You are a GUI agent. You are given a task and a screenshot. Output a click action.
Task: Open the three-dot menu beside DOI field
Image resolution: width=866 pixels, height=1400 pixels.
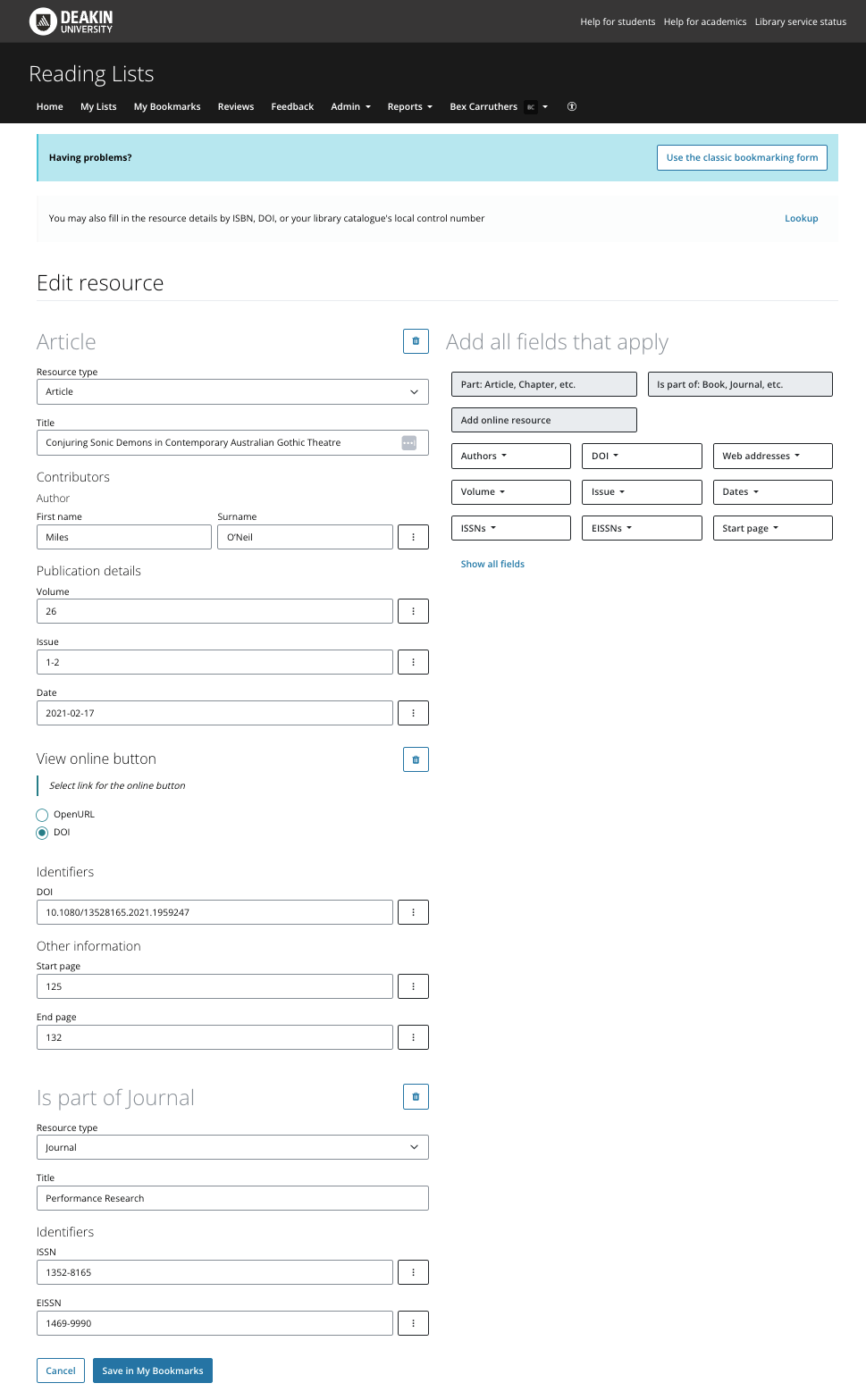413,912
